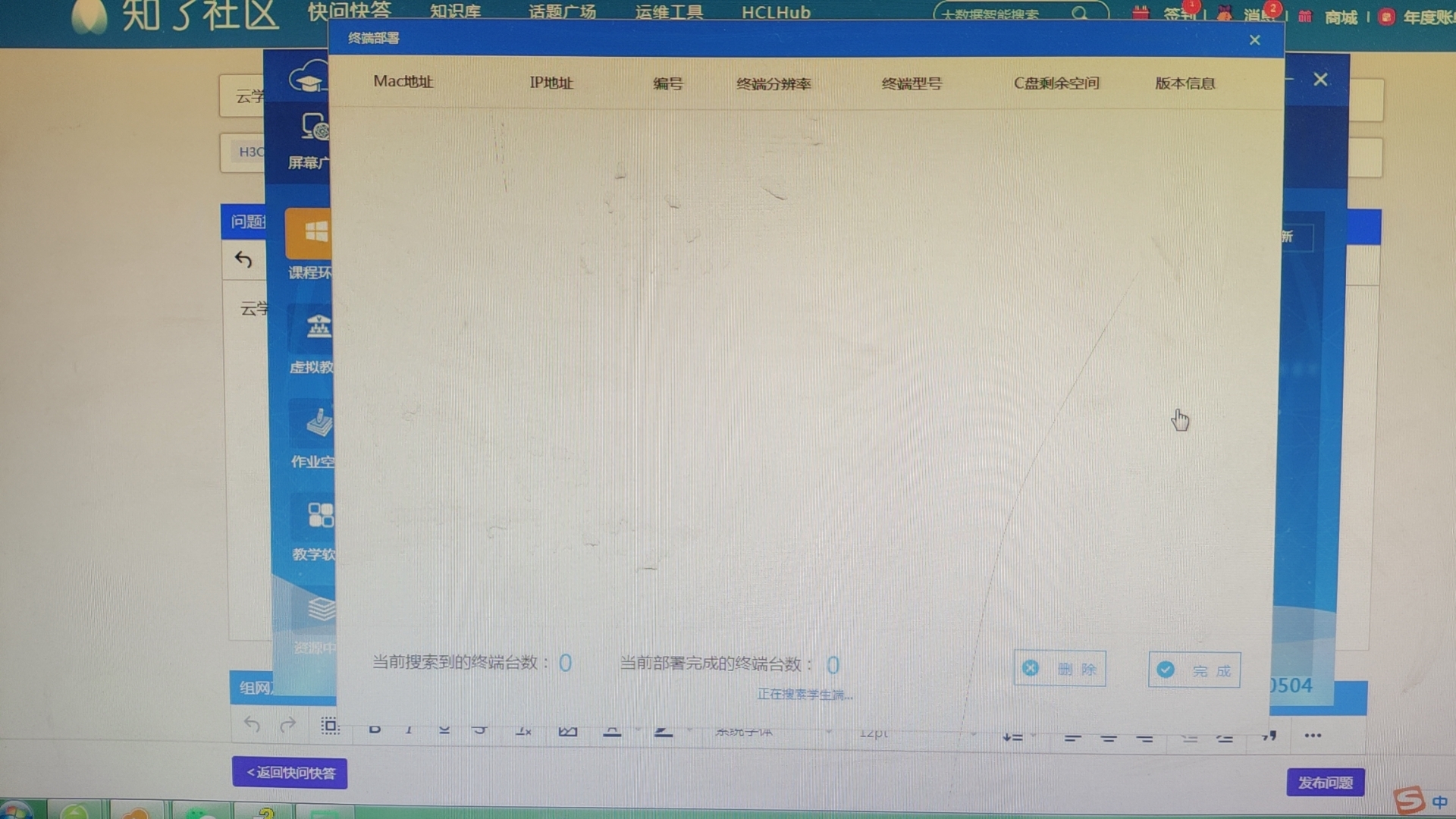Open the 屏幕广播 sidebar icon
Viewport: 1456px width, 819px height.
pyautogui.click(x=312, y=127)
